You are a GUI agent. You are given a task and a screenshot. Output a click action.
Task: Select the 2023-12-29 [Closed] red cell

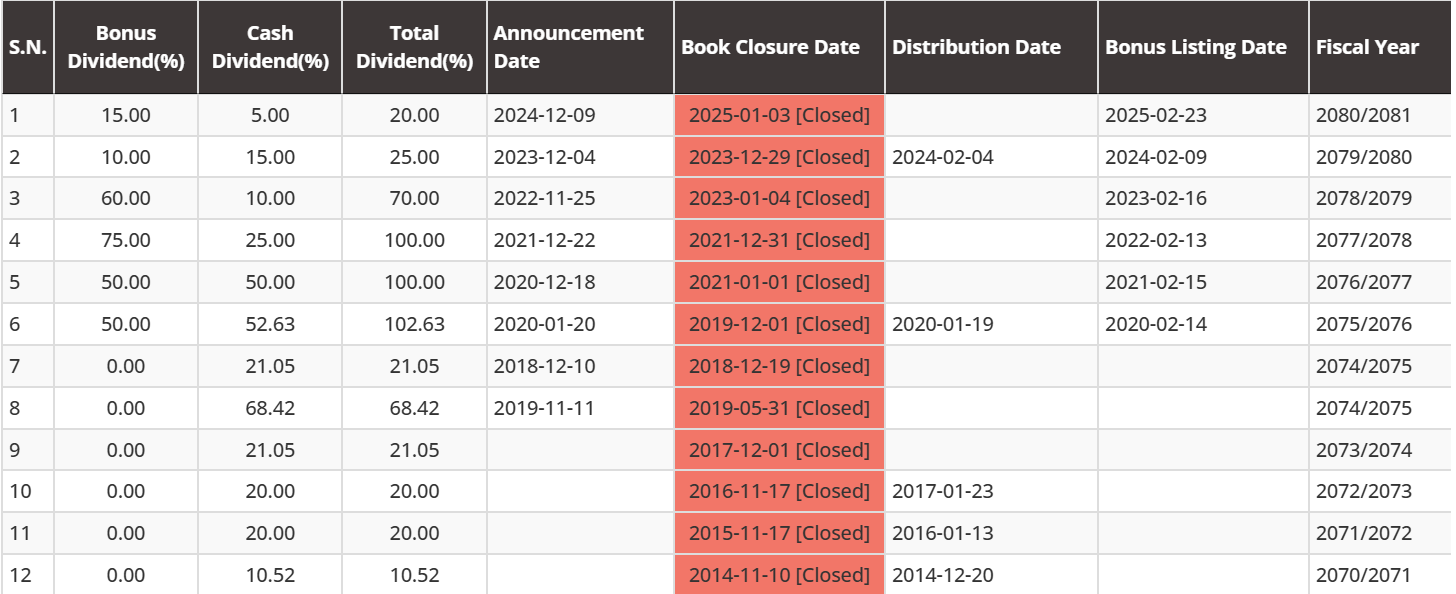pos(779,157)
